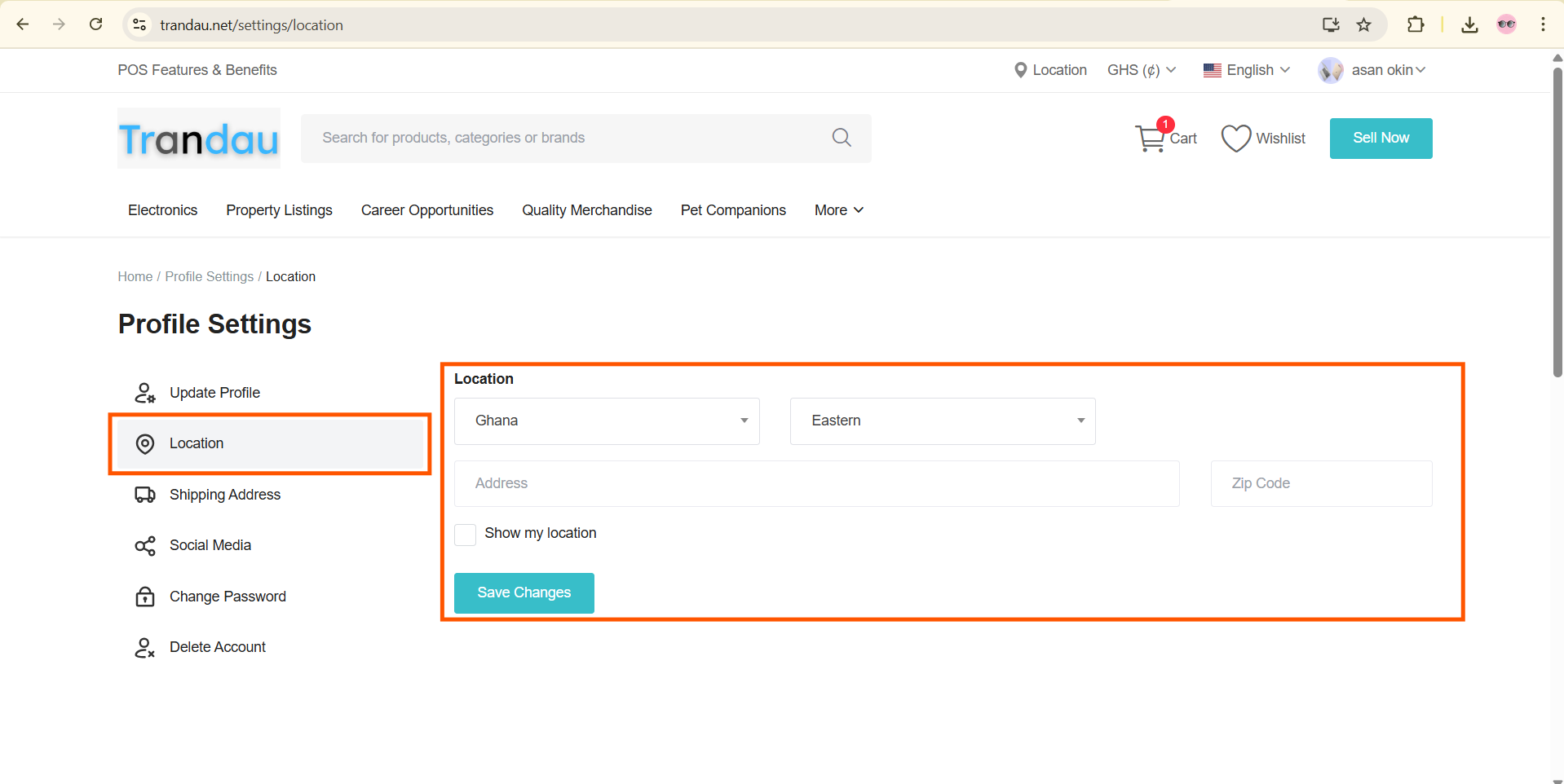The height and width of the screenshot is (784, 1564).
Task: Change language from English dropdown
Action: tap(1247, 70)
